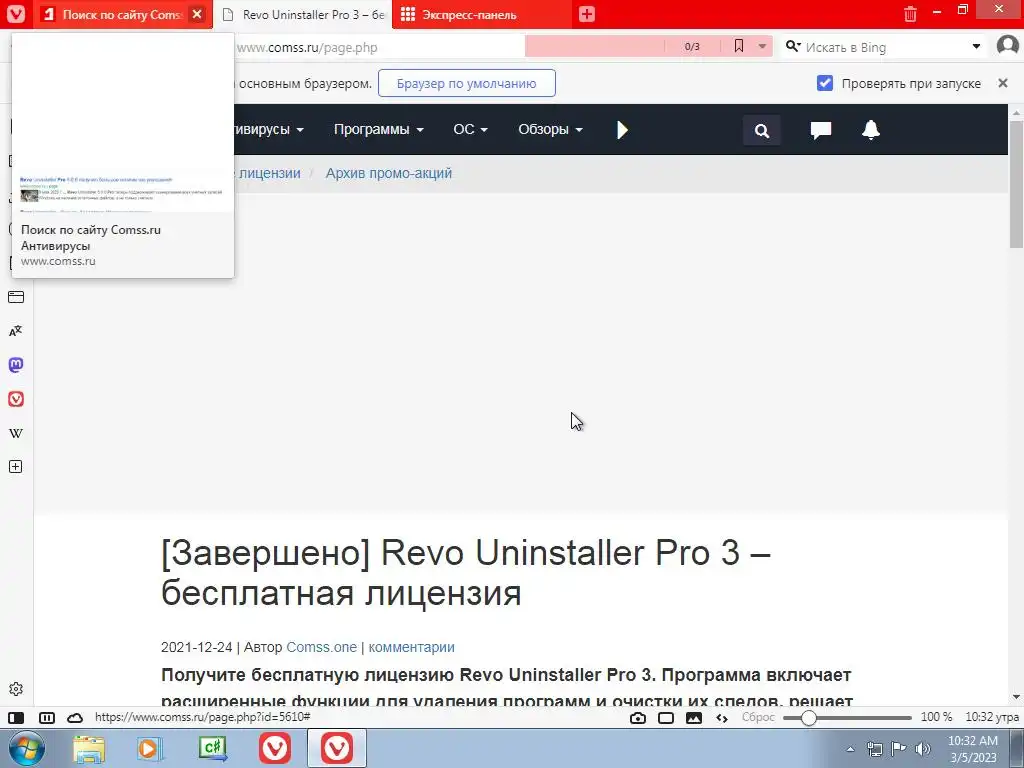Show hidden system tray icons arrow
This screenshot has height=768, width=1024.
pyautogui.click(x=850, y=749)
